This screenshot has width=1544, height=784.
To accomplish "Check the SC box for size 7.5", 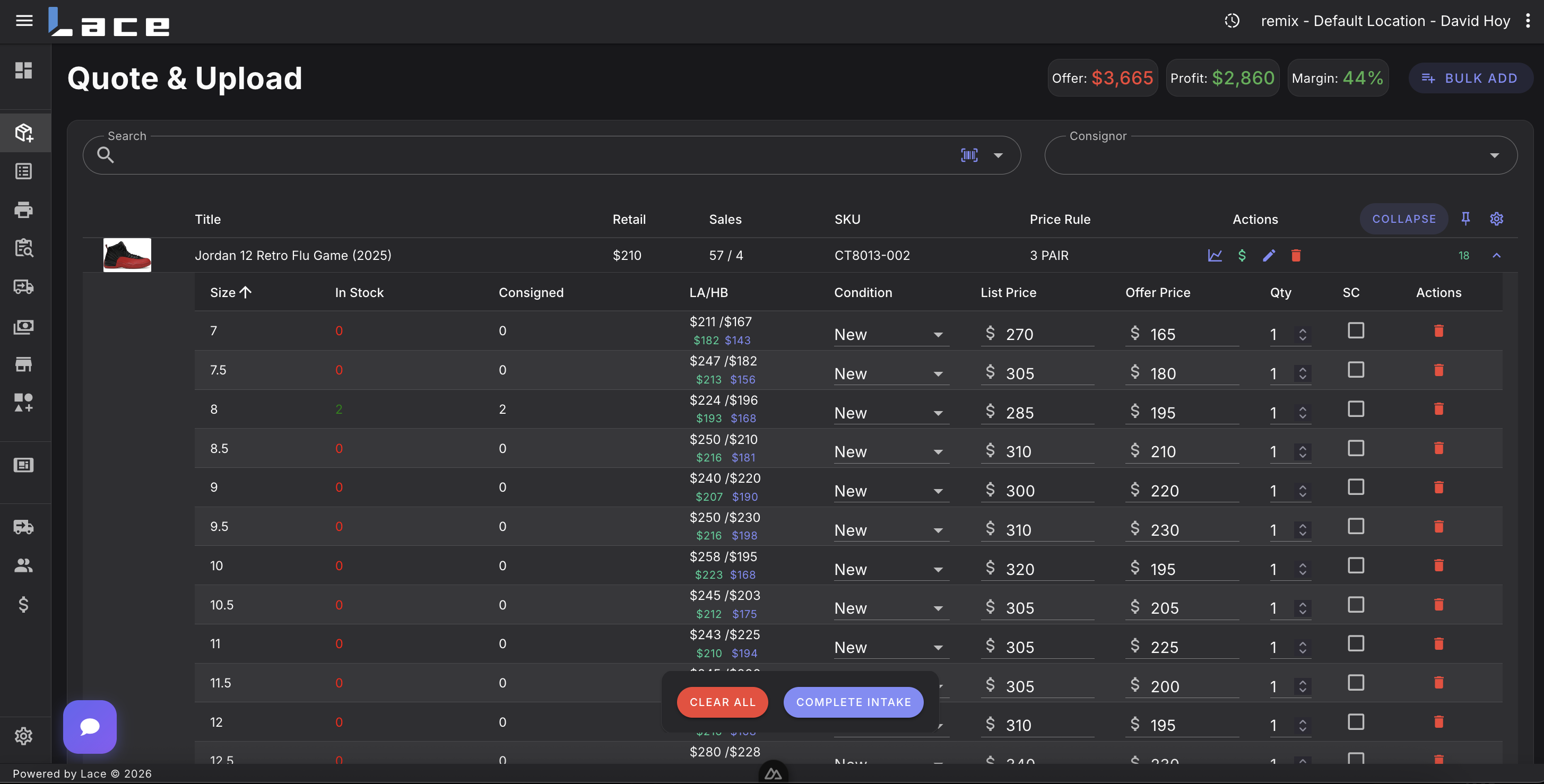I will point(1356,370).
